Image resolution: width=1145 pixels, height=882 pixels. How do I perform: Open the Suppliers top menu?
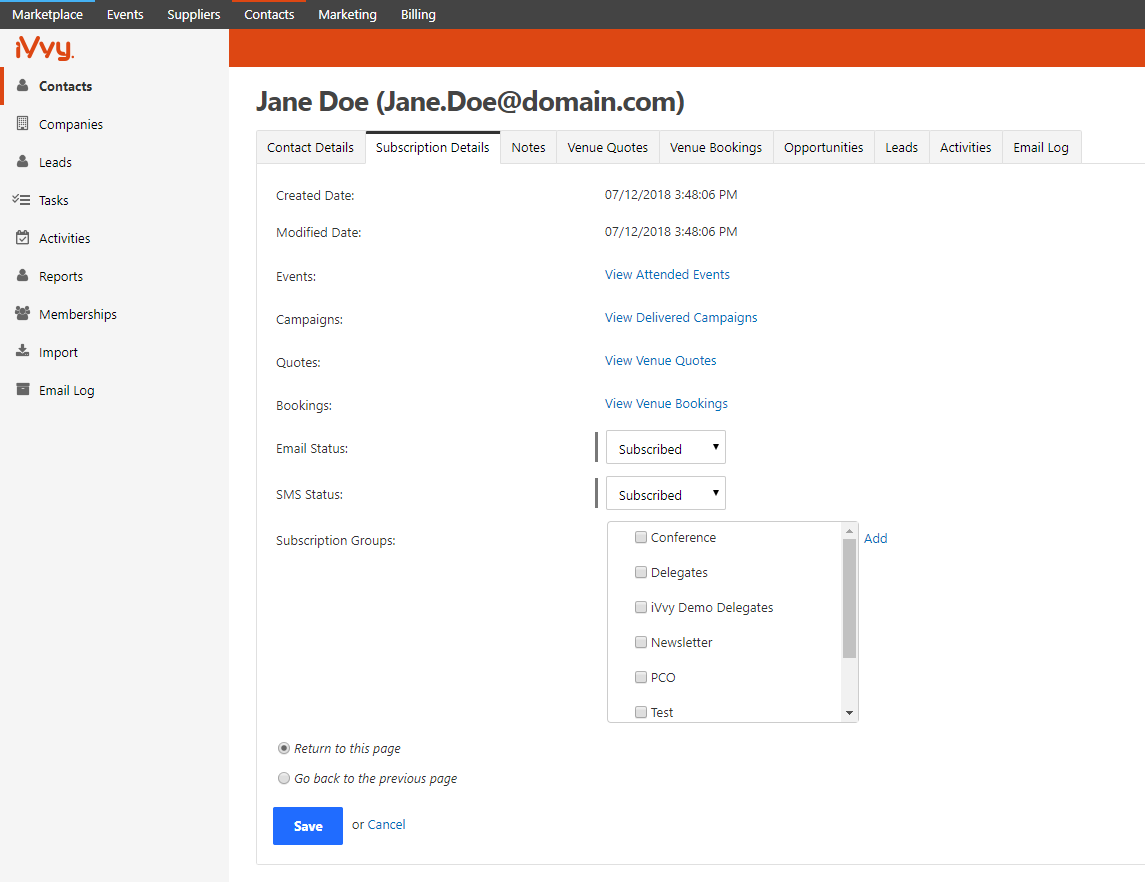coord(194,15)
